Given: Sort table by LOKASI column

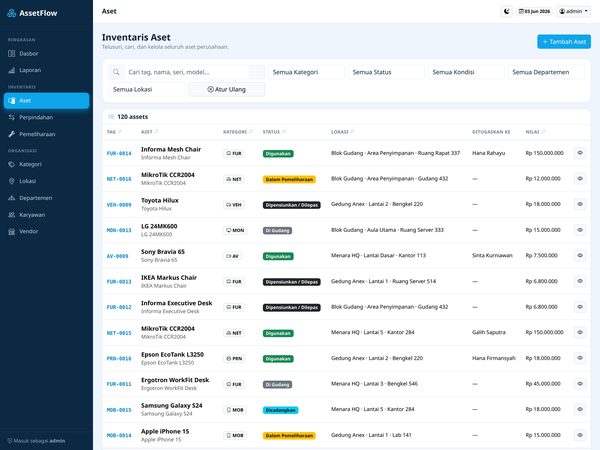Looking at the screenshot, I should pyautogui.click(x=342, y=132).
